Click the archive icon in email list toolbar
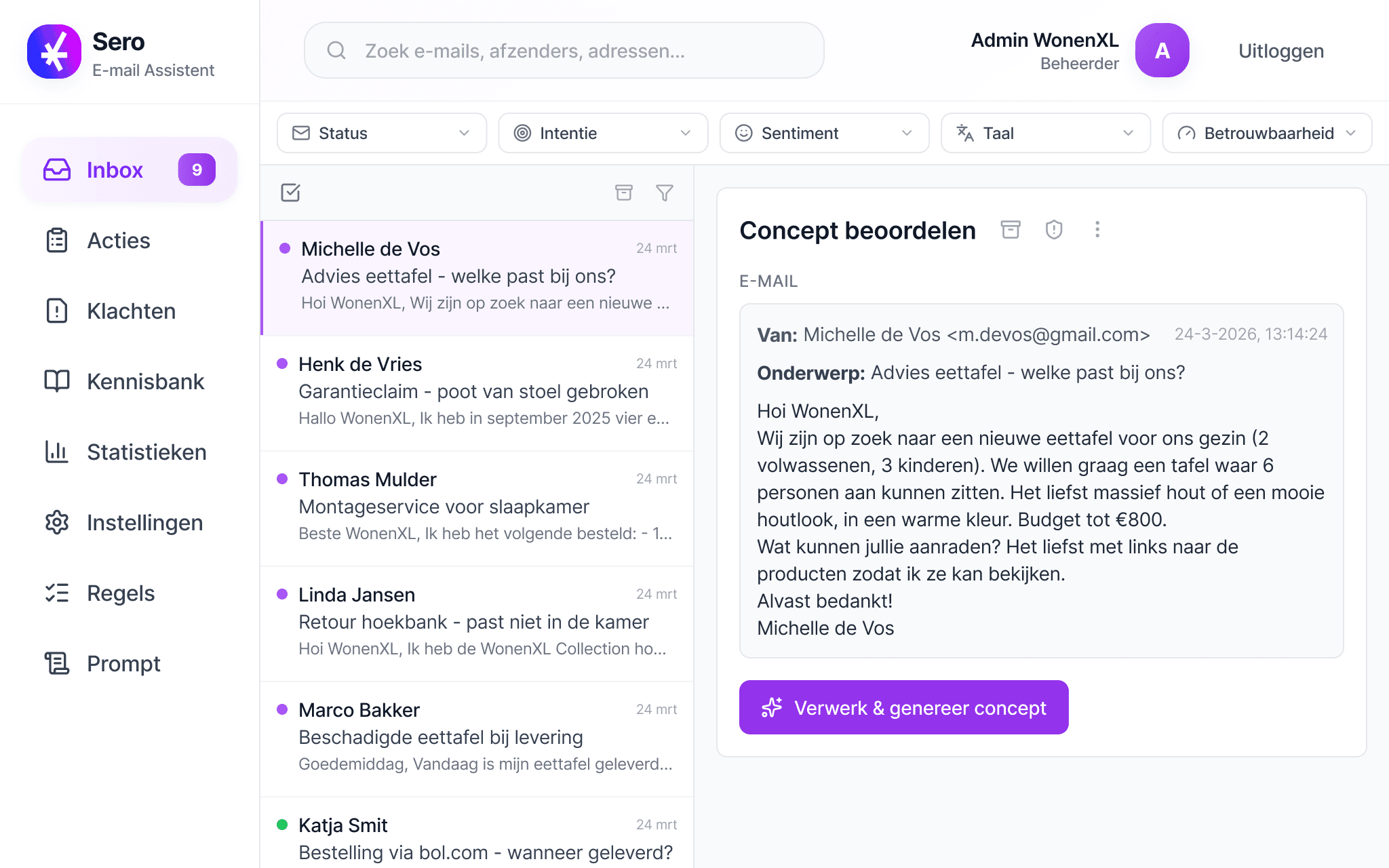 point(623,193)
